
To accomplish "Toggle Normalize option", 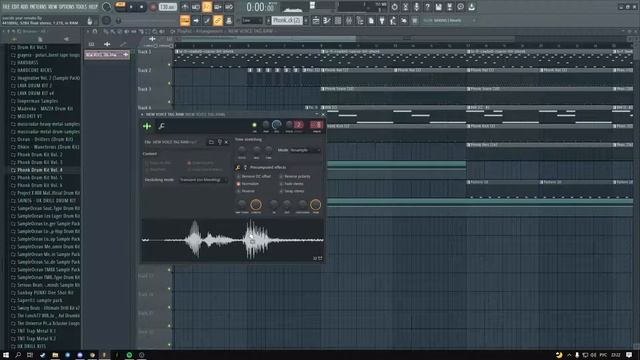I will (248, 184).
